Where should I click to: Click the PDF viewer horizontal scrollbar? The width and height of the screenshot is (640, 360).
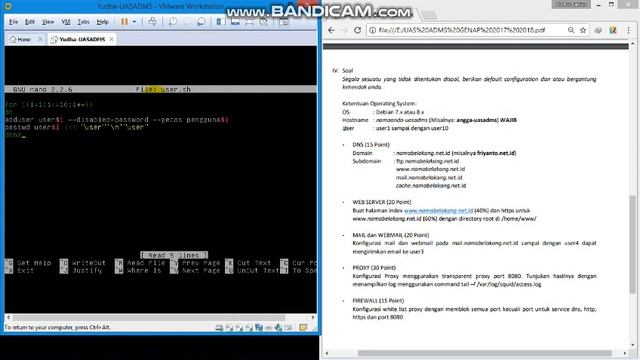484,353
